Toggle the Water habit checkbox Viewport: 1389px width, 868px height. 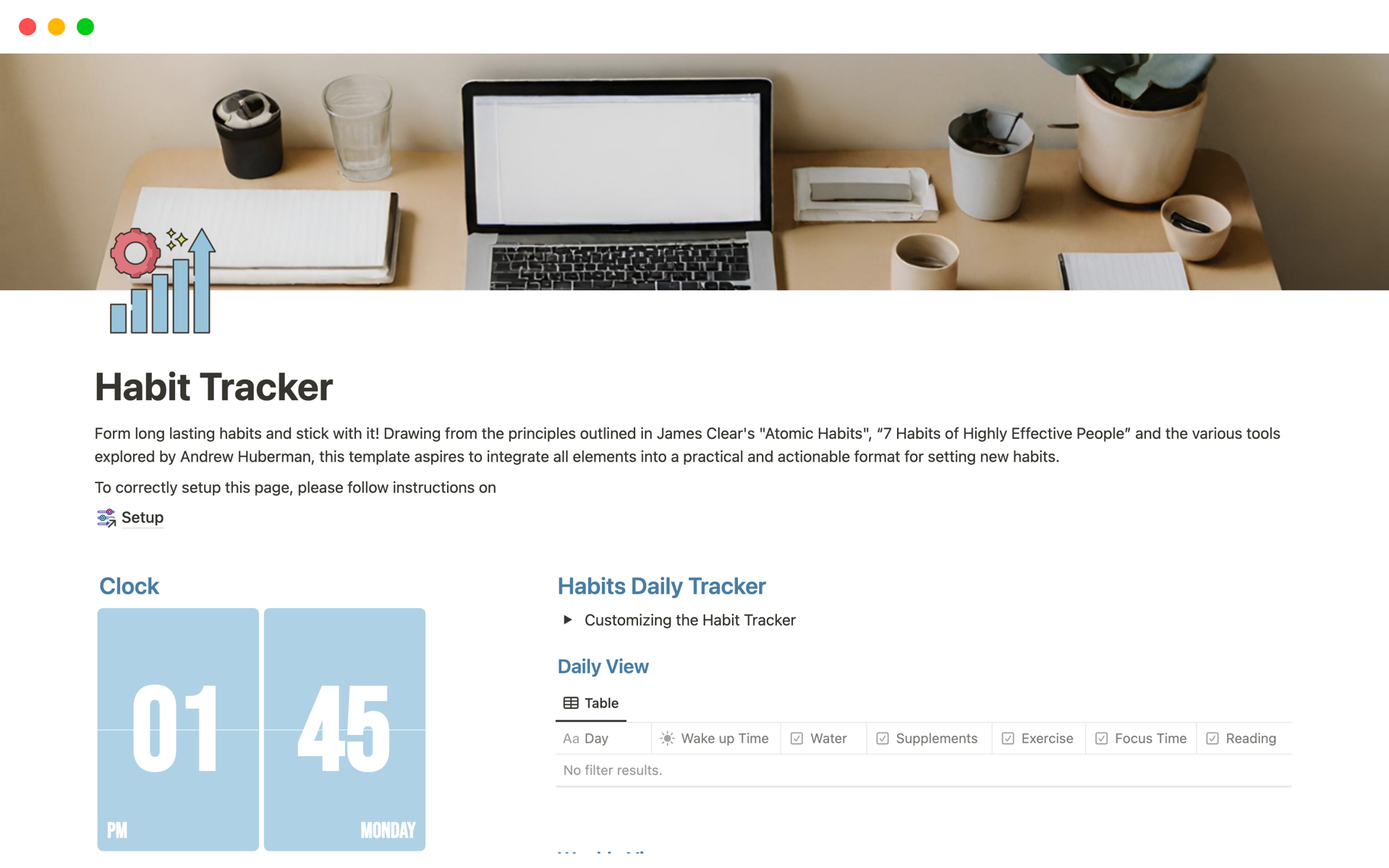click(x=797, y=738)
